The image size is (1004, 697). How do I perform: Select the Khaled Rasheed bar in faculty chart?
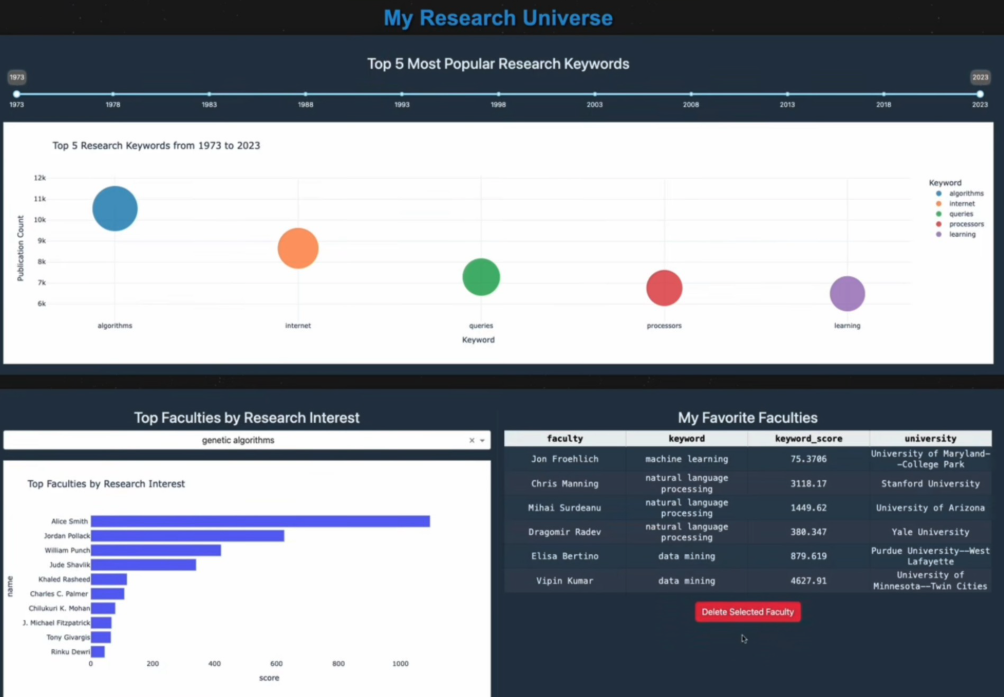[x=109, y=579]
